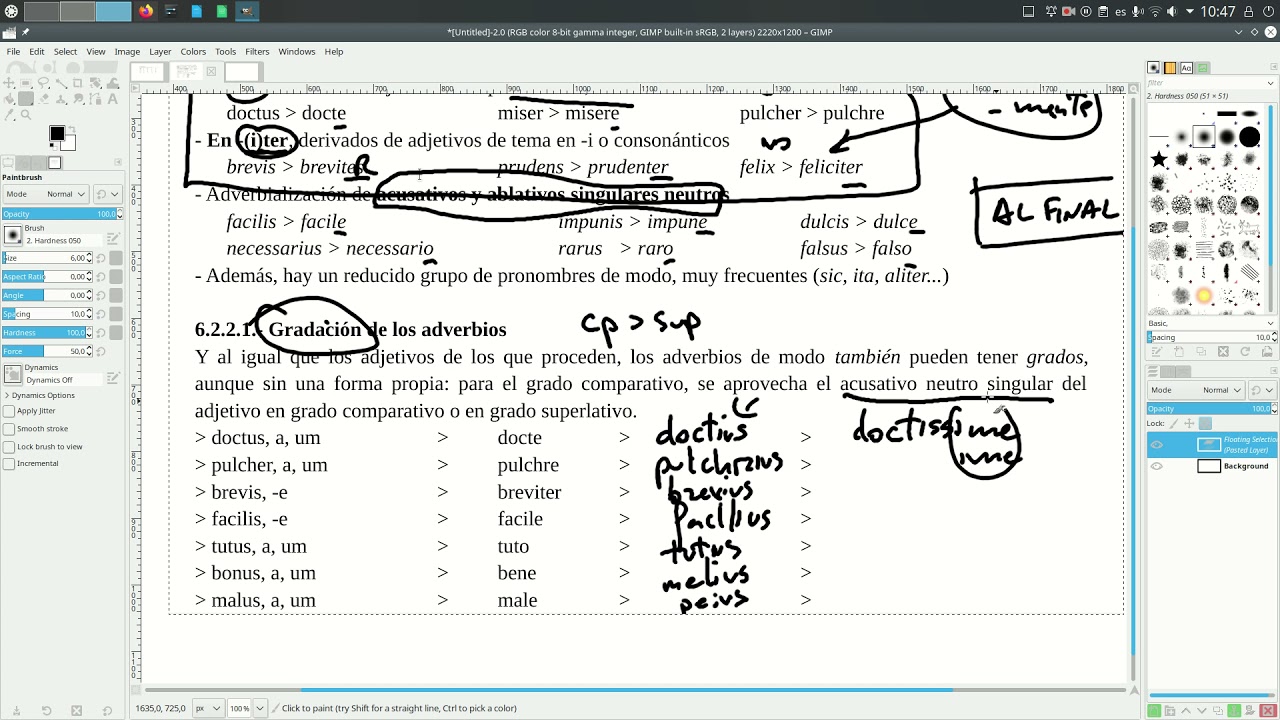Click delete brush icon in Brushes panel
Image resolution: width=1280 pixels, height=720 pixels.
pyautogui.click(x=1223, y=352)
